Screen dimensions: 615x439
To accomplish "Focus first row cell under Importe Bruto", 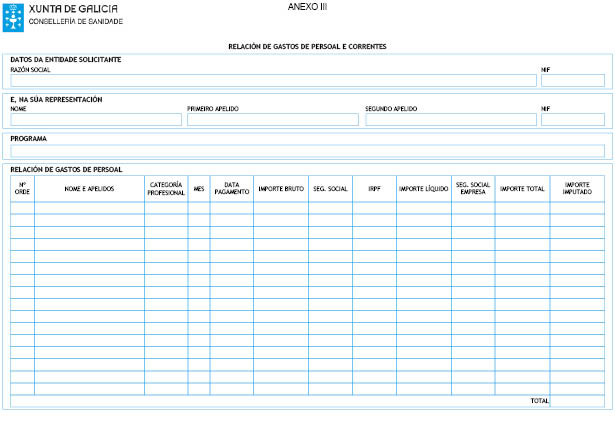I will tap(280, 208).
